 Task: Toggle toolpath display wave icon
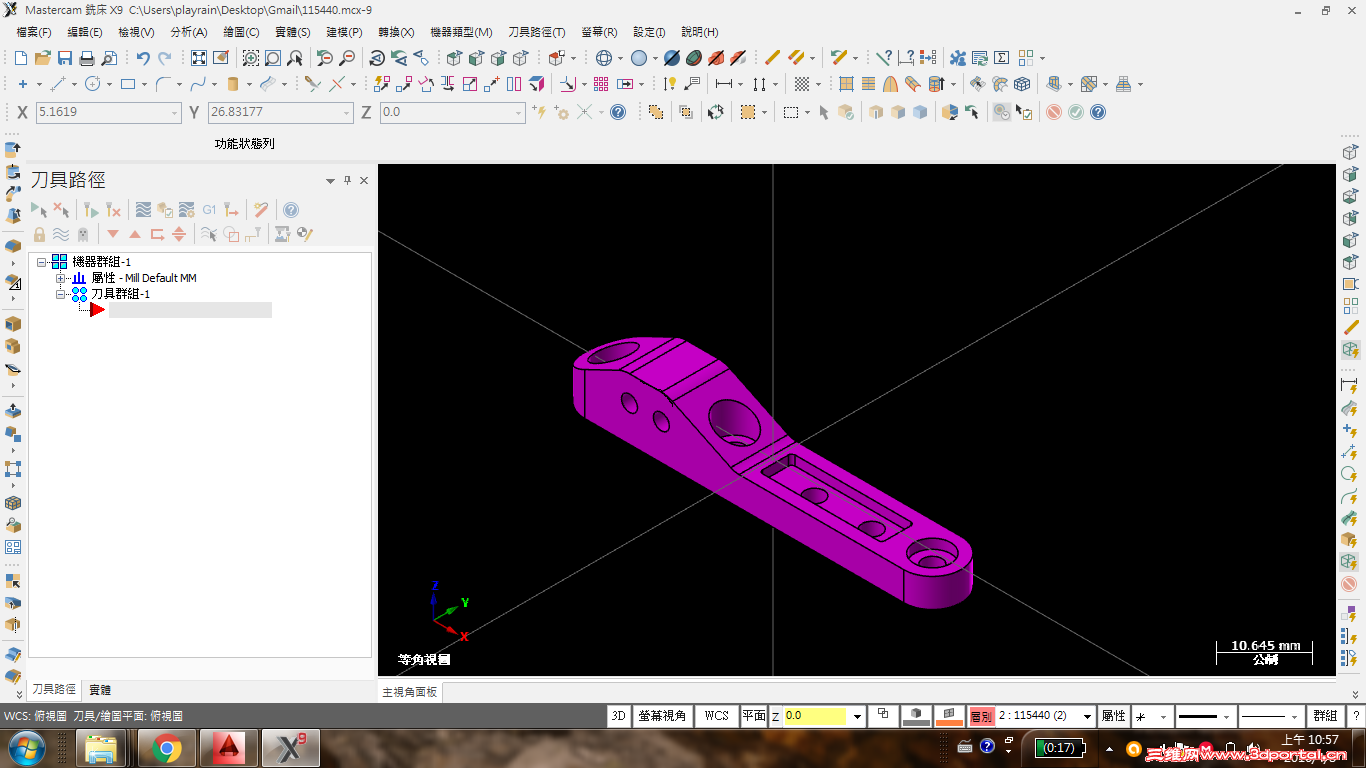[61, 234]
